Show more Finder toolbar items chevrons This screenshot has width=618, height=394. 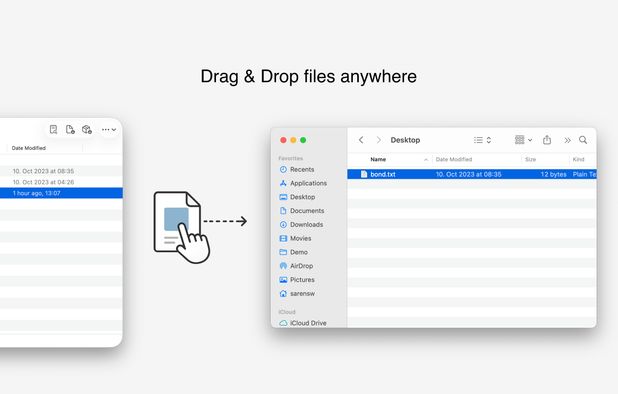point(568,140)
